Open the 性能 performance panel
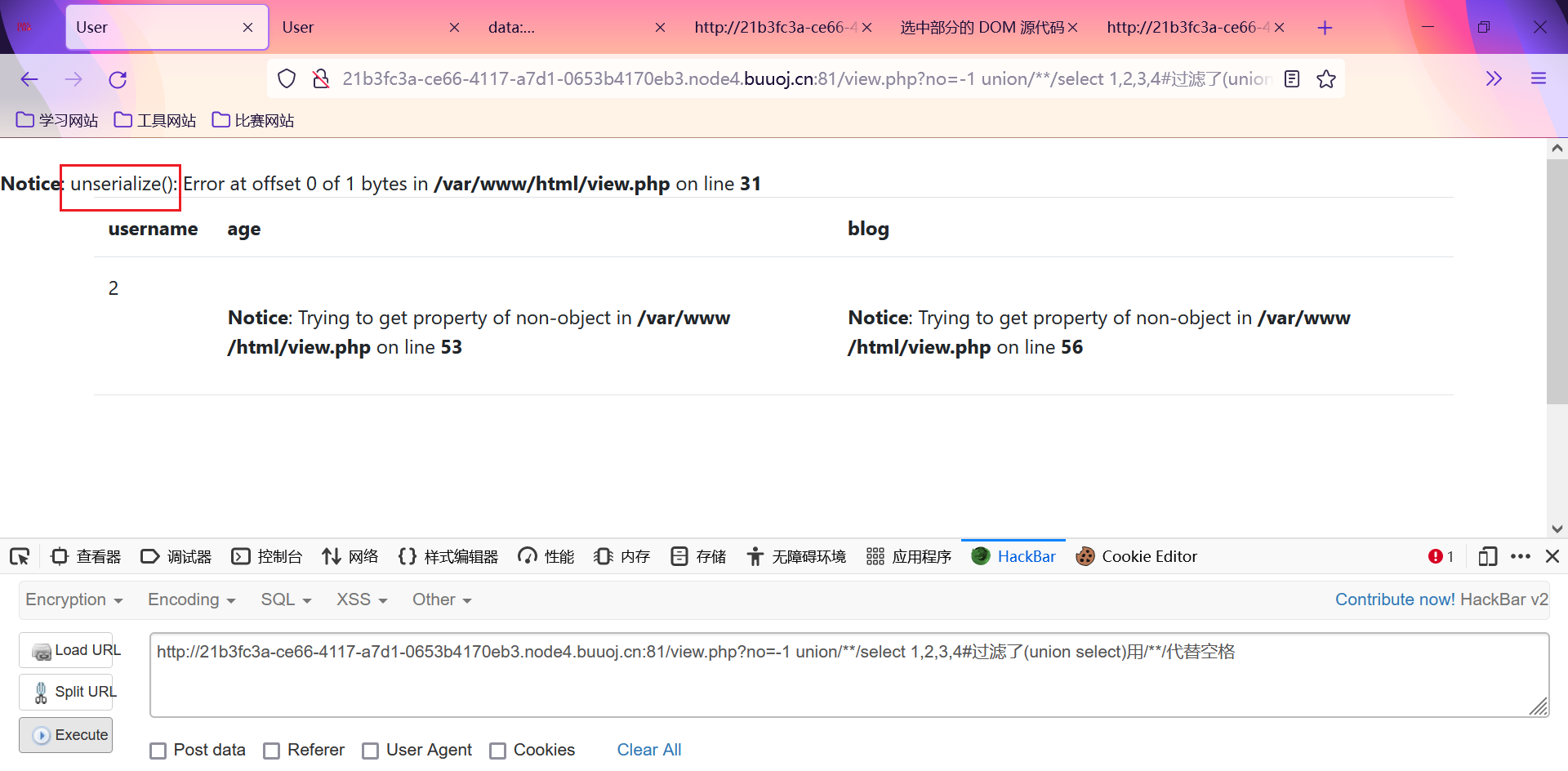 [546, 557]
